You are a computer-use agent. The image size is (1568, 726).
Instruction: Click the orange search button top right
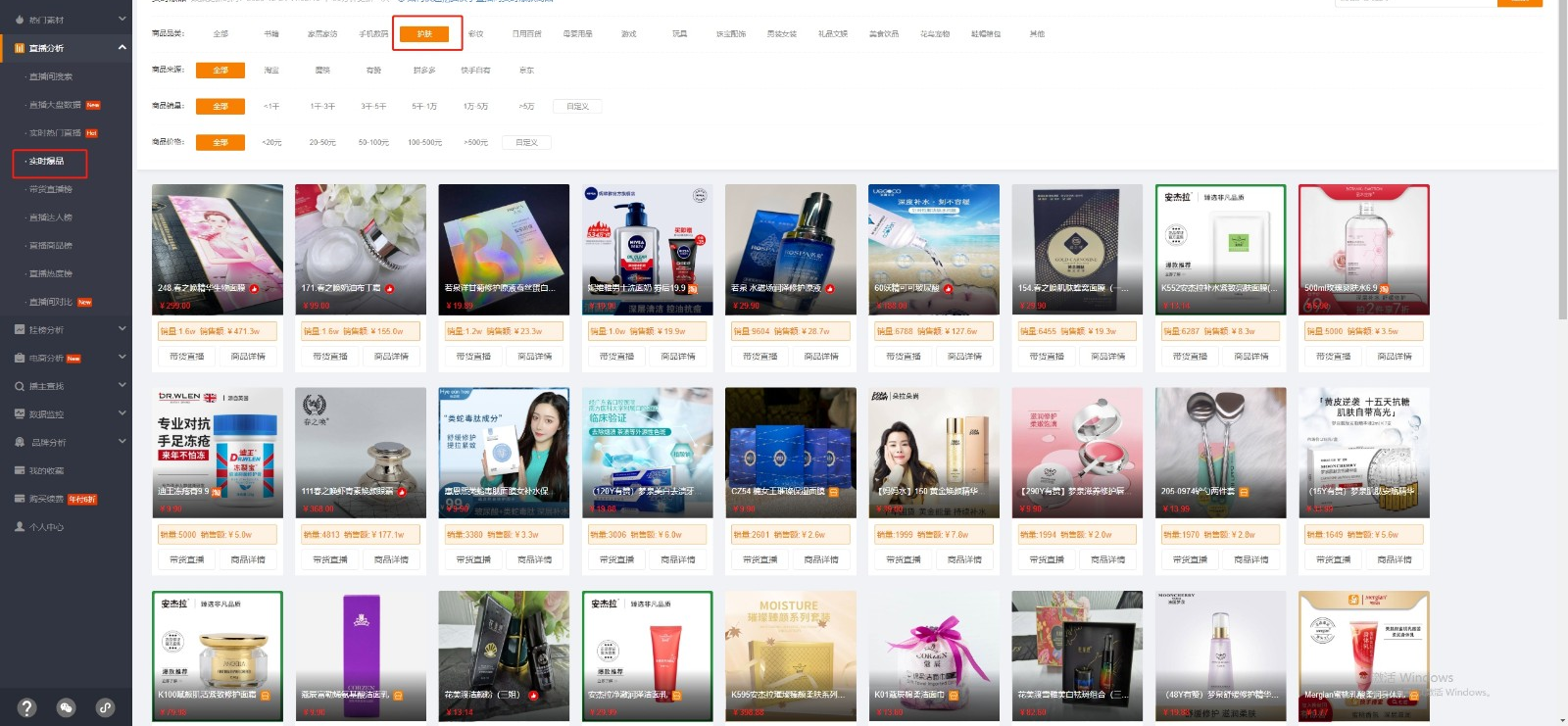(1520, 3)
